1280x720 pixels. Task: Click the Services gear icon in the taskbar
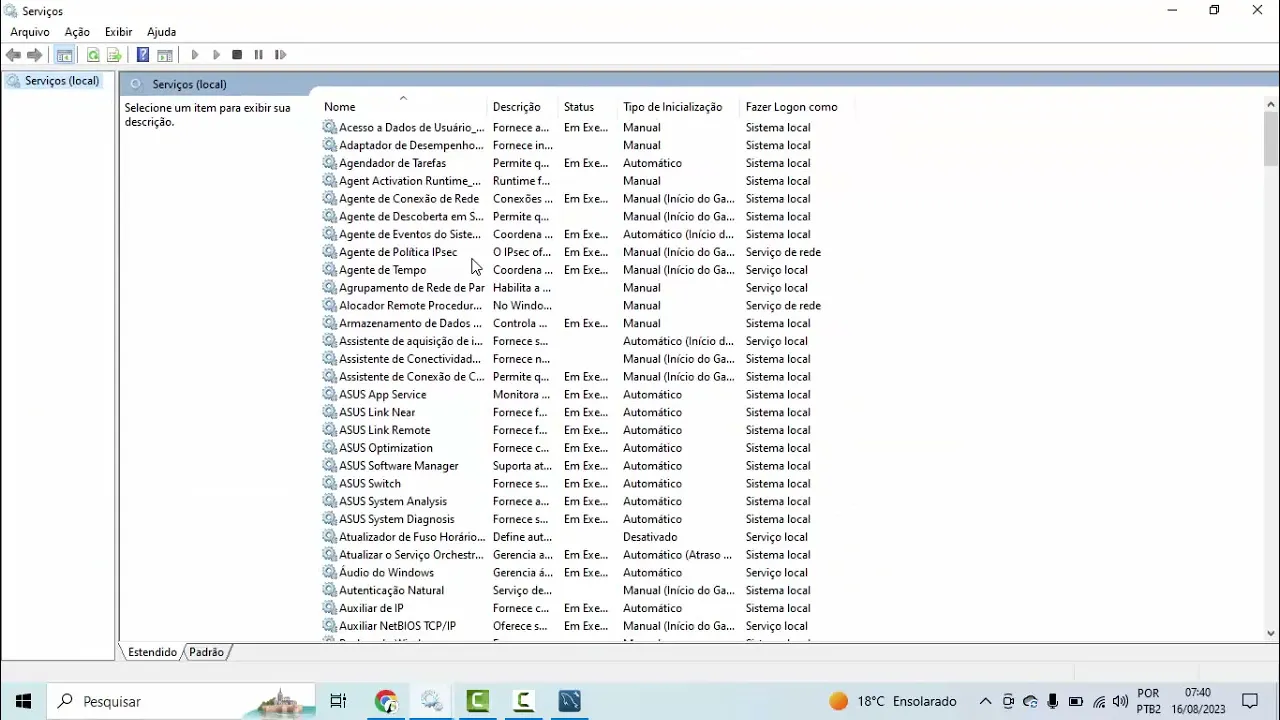tap(432, 701)
